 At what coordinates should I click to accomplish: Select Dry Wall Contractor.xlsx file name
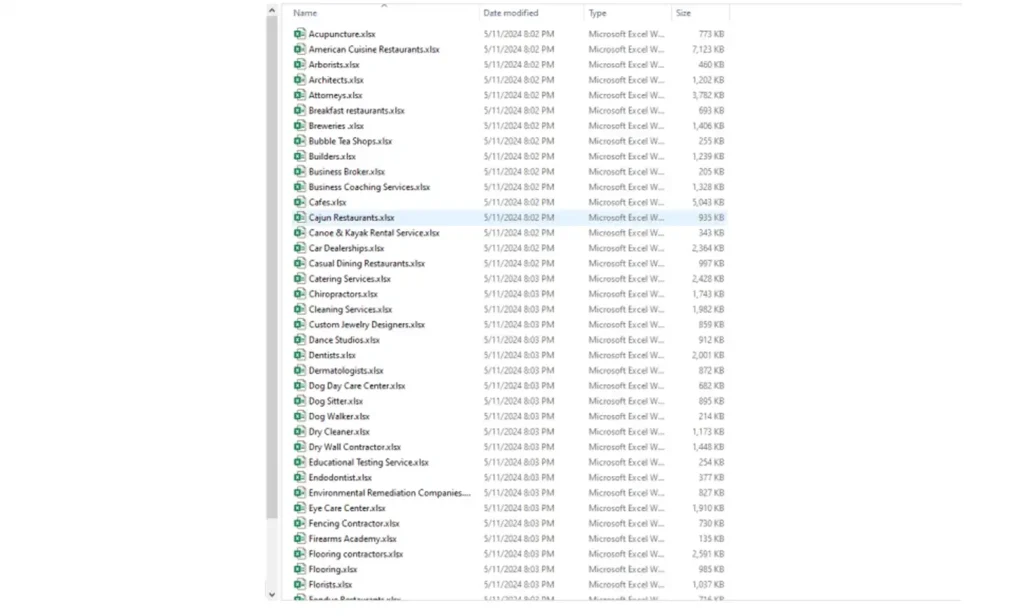(355, 447)
